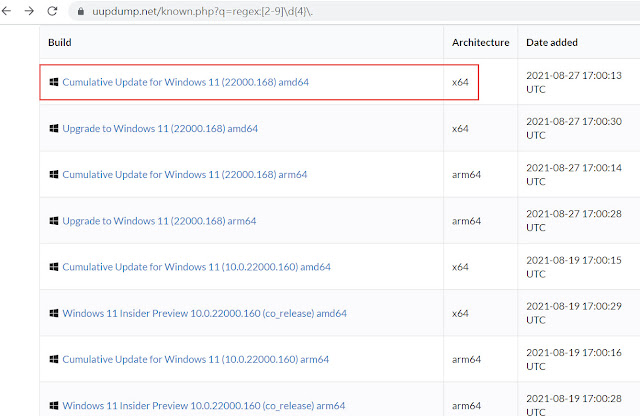
Task: View site security via the padlock icon
Action: tap(81, 11)
